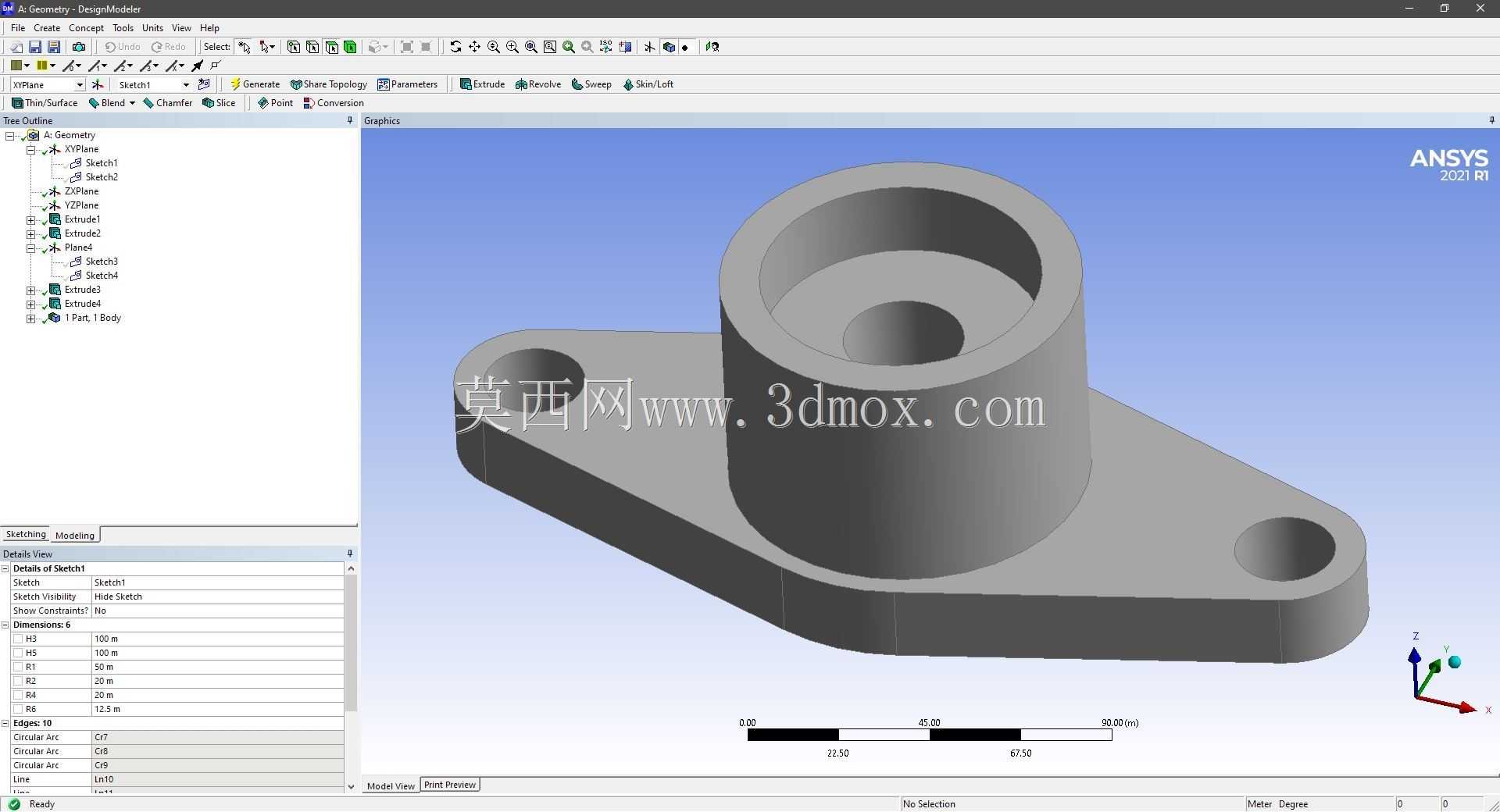Click the greyed Redo button
The image size is (1500, 812).
click(169, 47)
